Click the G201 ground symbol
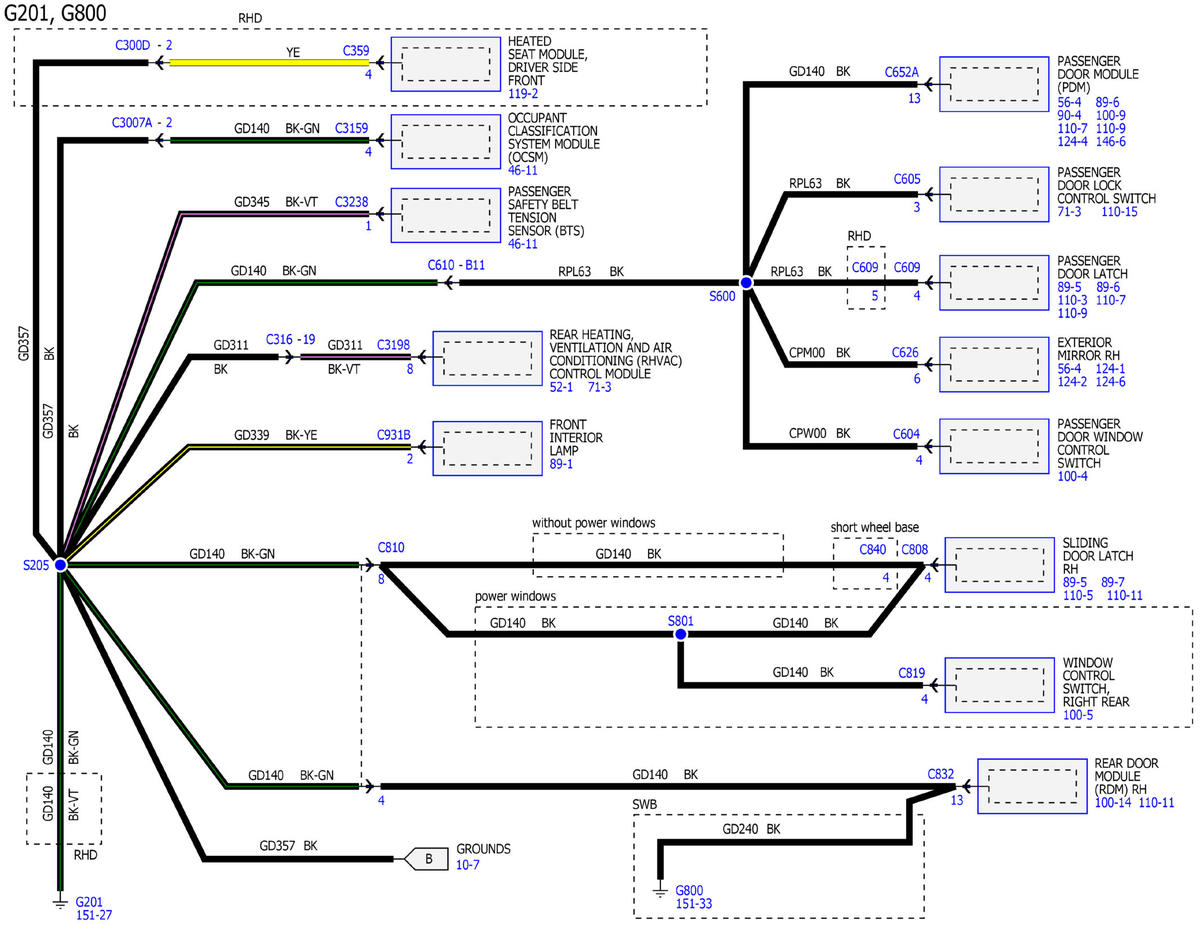 click(60, 901)
